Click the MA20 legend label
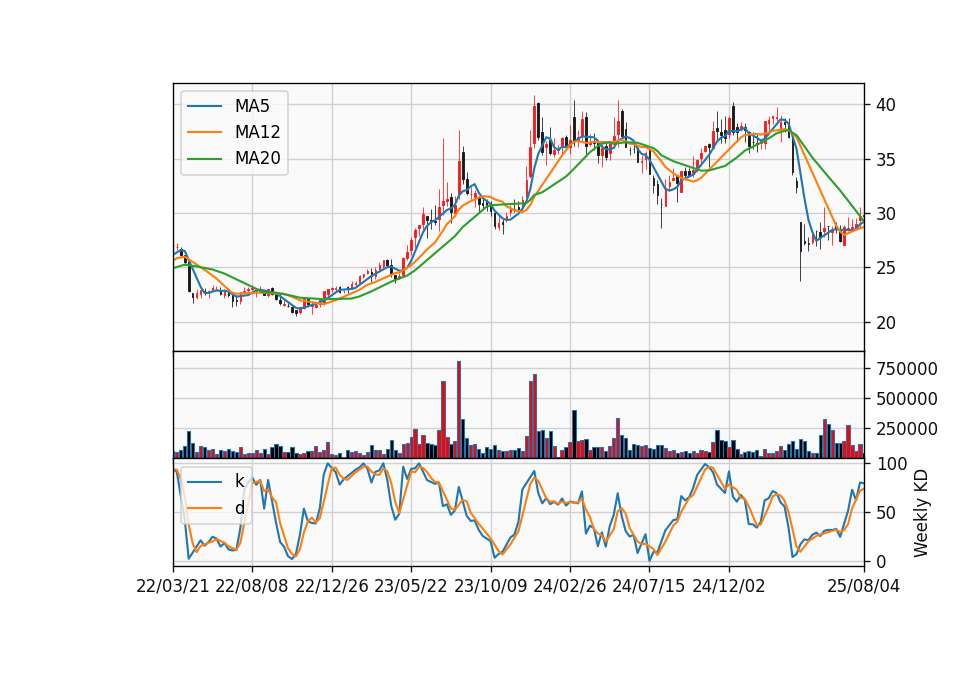The image size is (960, 690). [257, 159]
